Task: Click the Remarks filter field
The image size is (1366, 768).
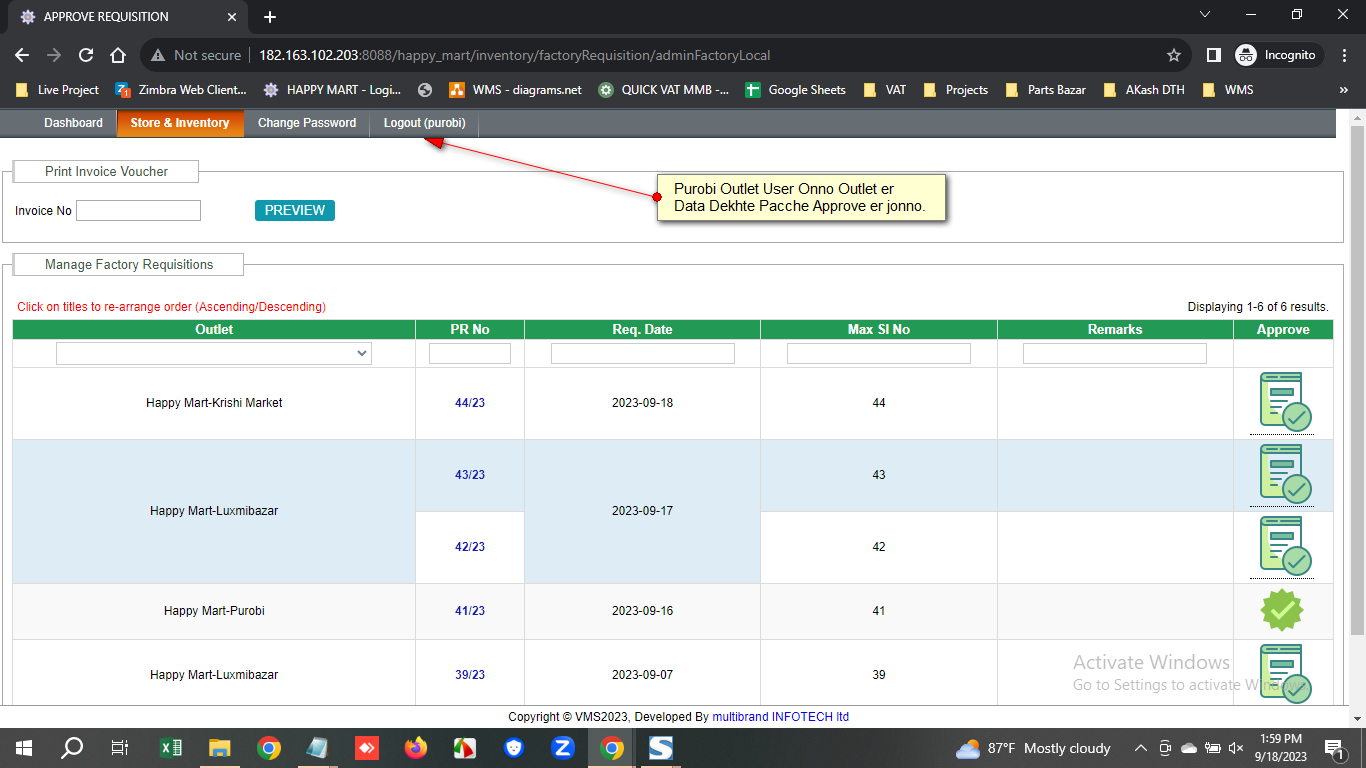Action: tap(1115, 353)
